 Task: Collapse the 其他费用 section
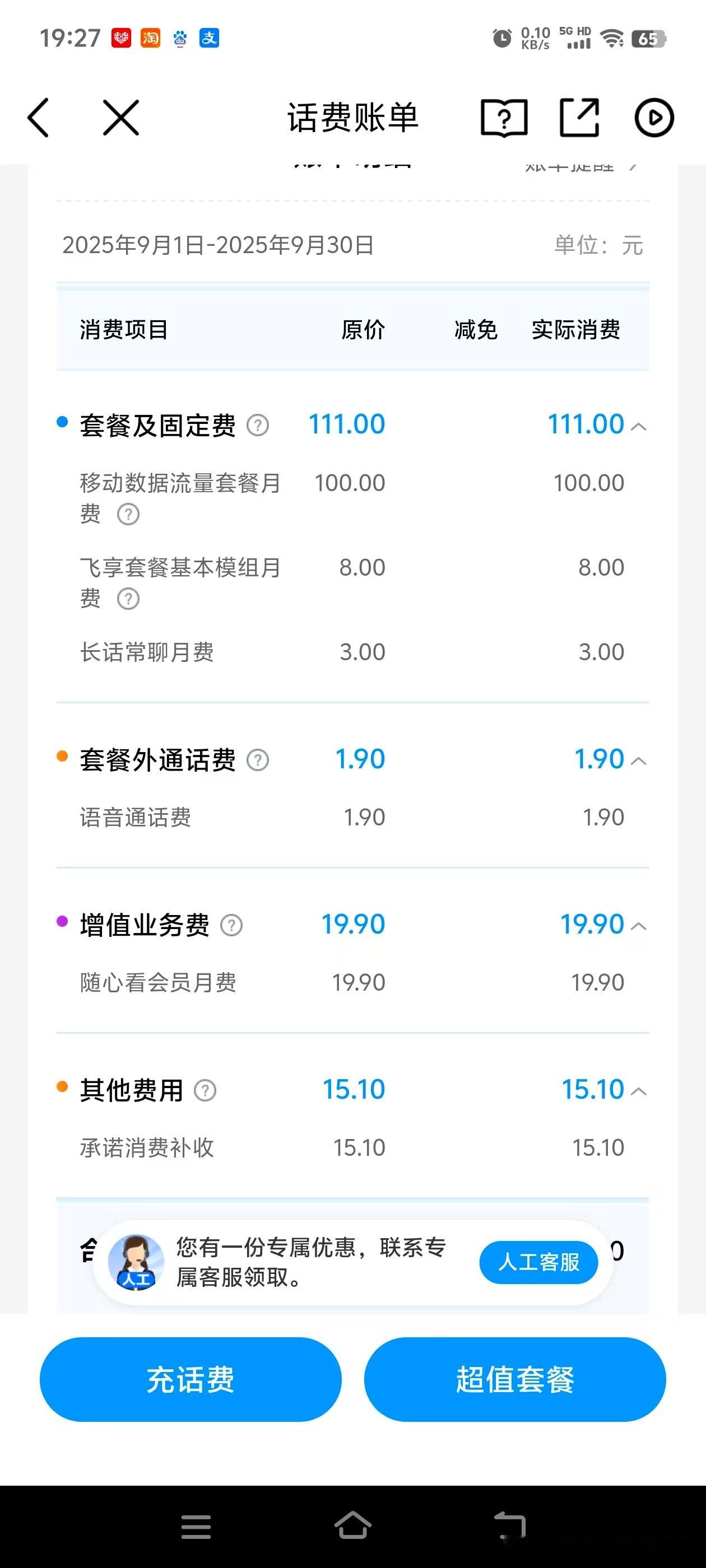click(x=638, y=1091)
